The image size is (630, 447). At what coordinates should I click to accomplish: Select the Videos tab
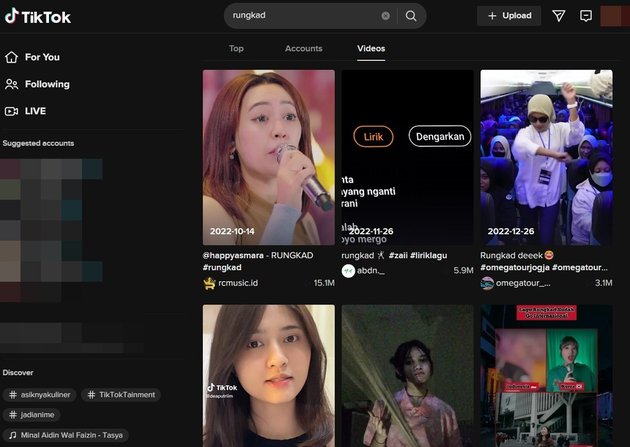[x=371, y=48]
